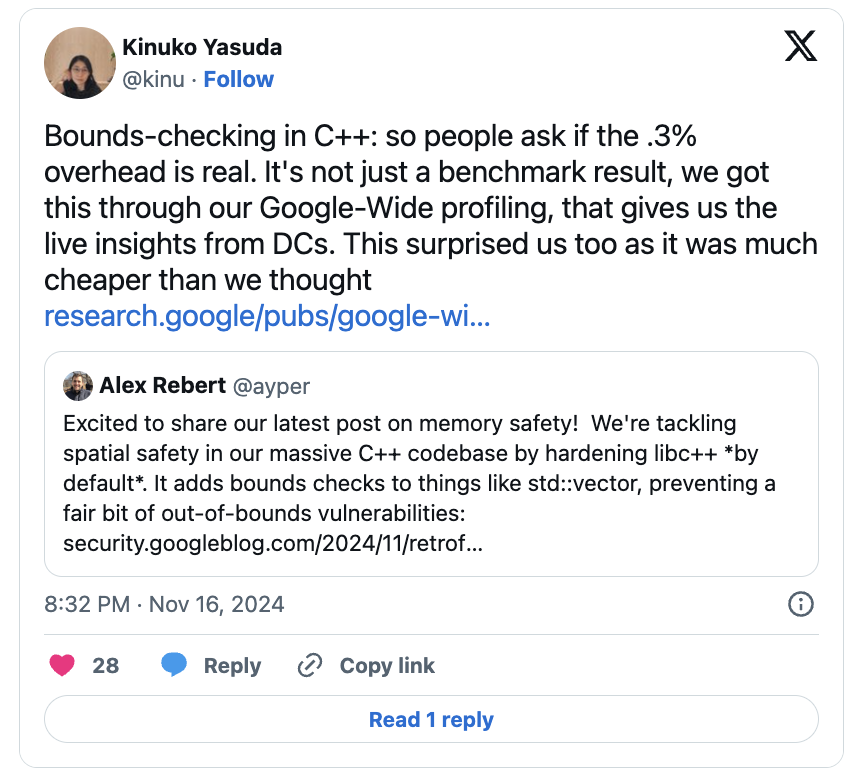
Task: Click the 8:32 PM Nov 16 timestamp
Action: [165, 604]
